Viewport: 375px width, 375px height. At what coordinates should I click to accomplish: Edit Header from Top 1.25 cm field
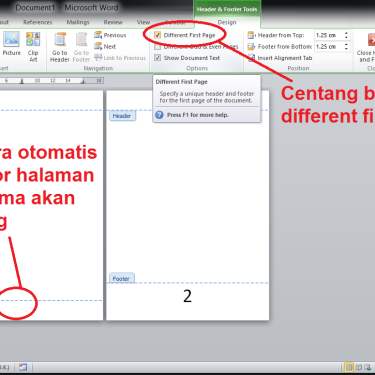pos(329,35)
